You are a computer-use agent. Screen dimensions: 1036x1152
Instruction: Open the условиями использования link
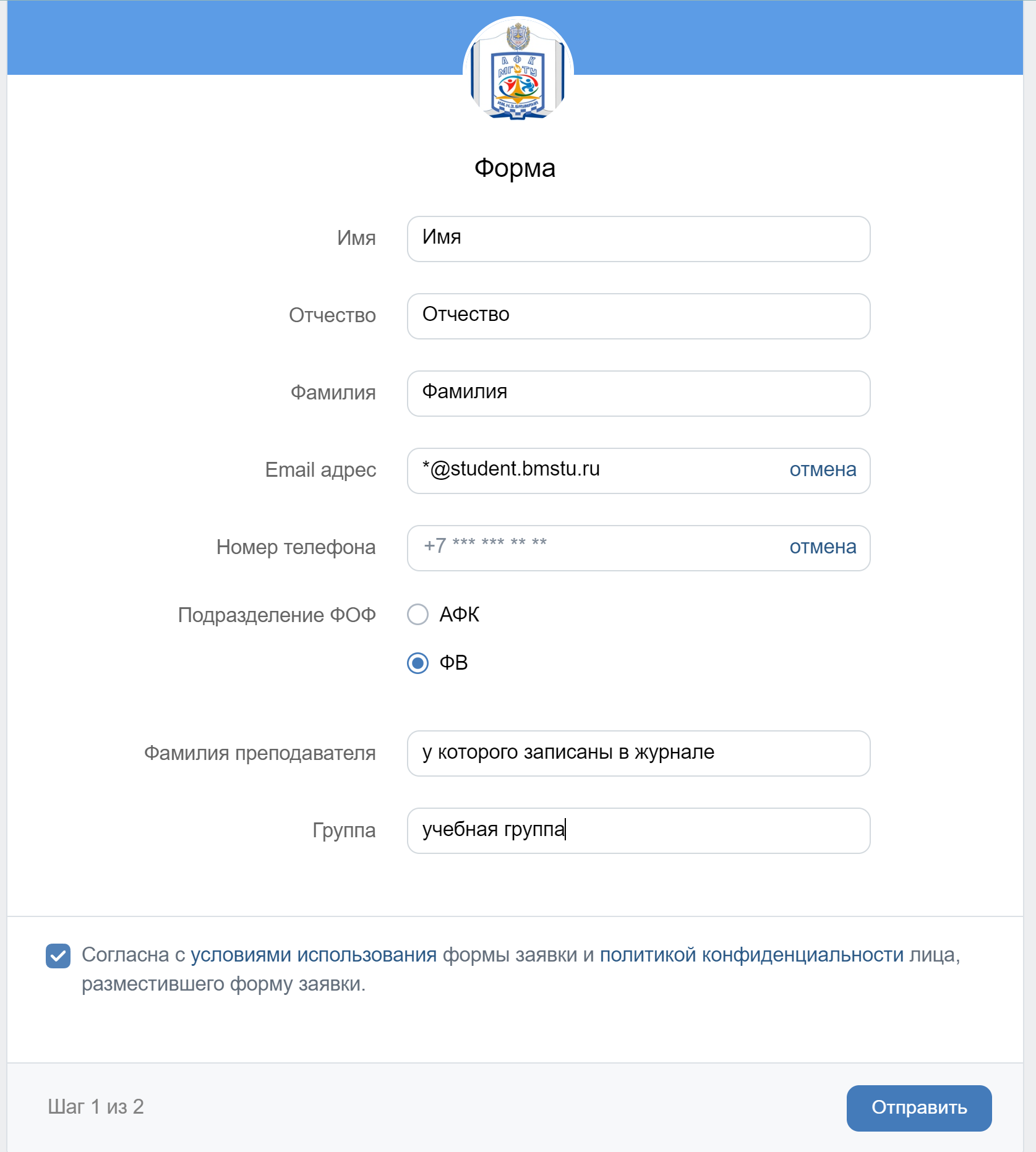[x=314, y=955]
